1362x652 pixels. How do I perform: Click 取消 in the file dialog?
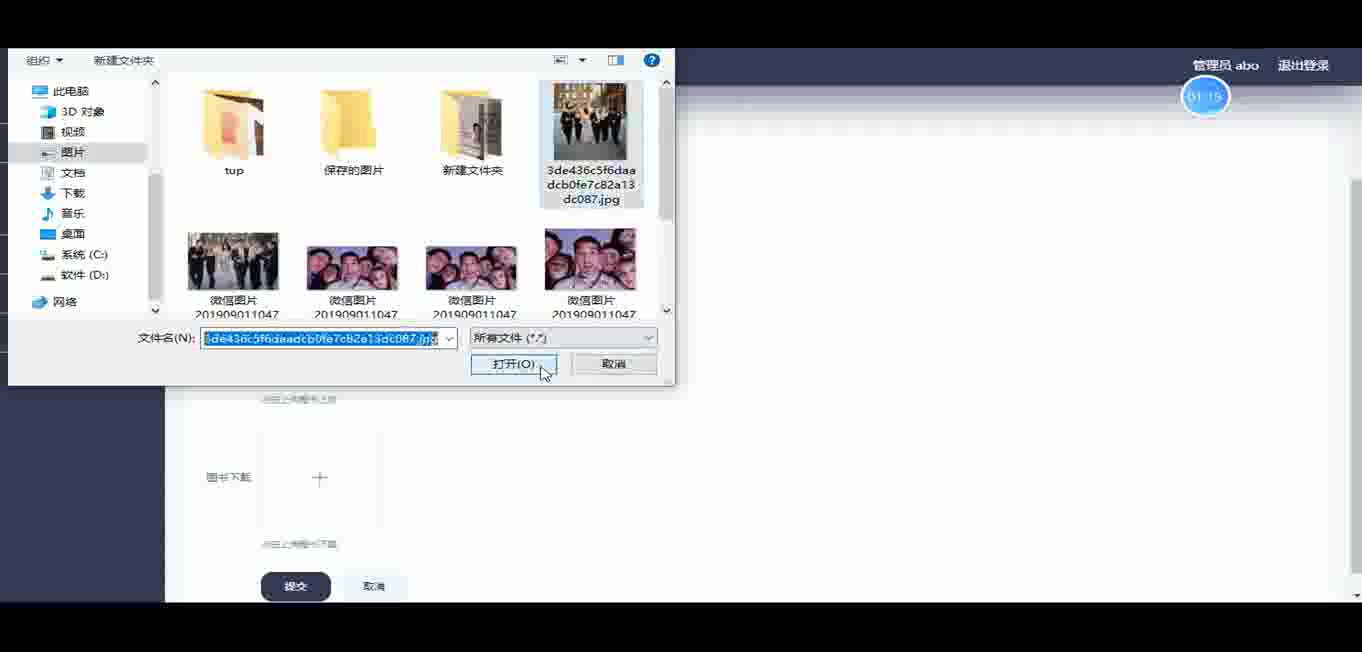[x=614, y=364]
